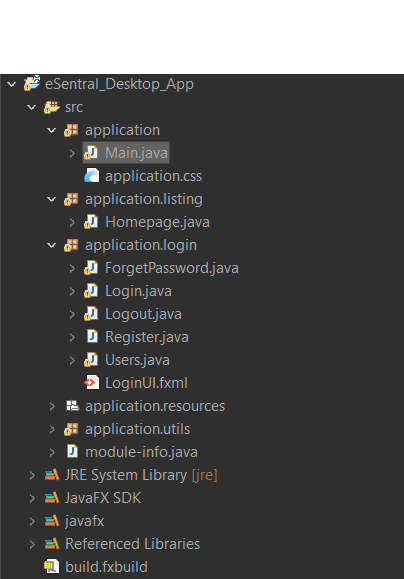Expand the Main.java node

pyautogui.click(x=72, y=153)
